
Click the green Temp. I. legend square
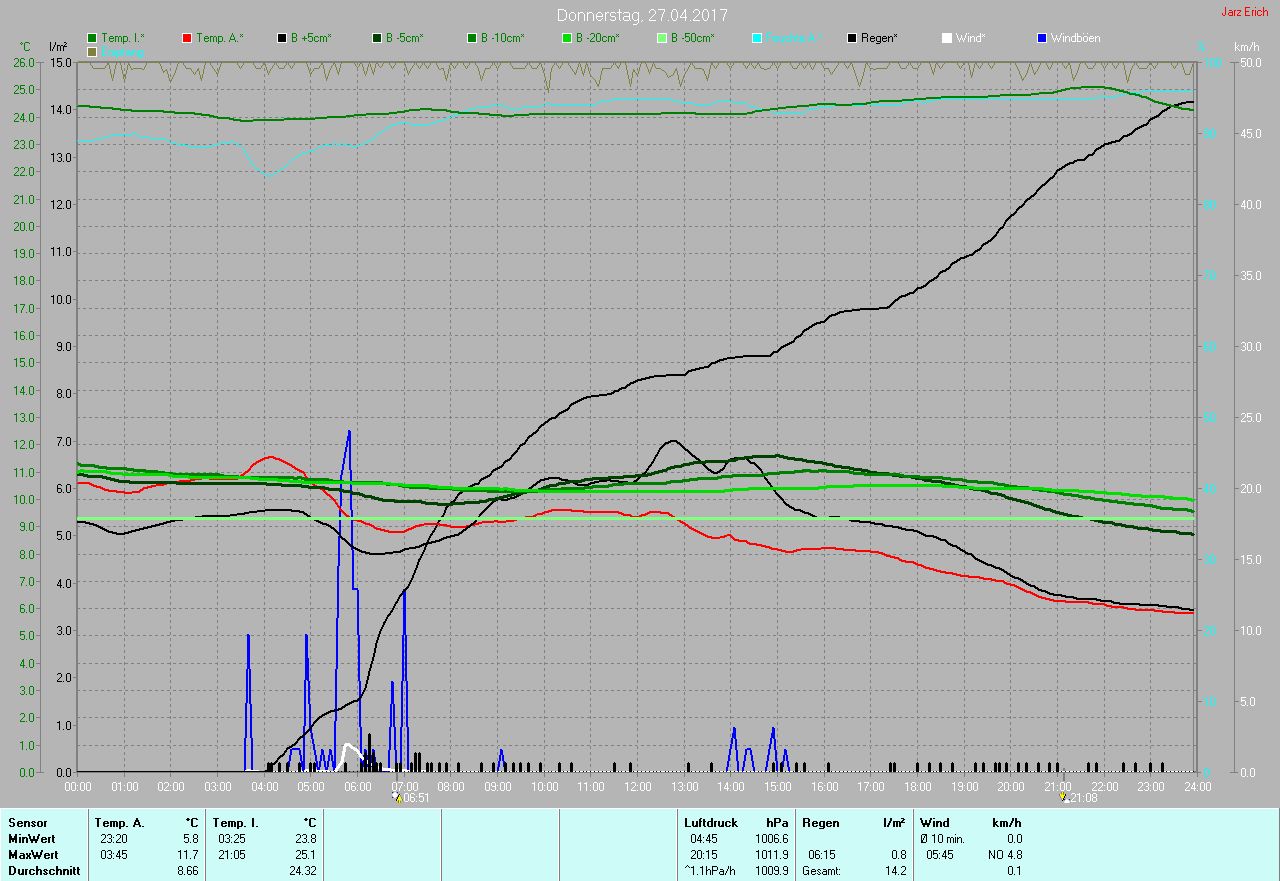[92, 38]
